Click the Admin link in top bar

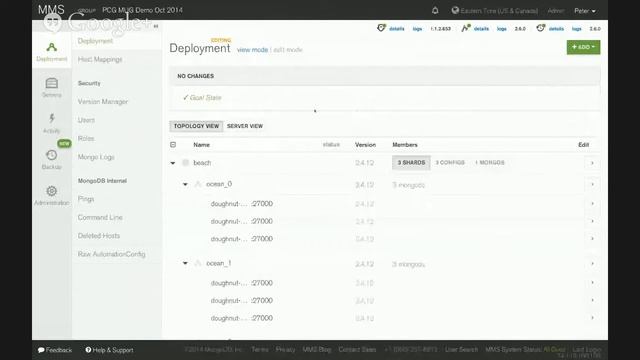556,11
